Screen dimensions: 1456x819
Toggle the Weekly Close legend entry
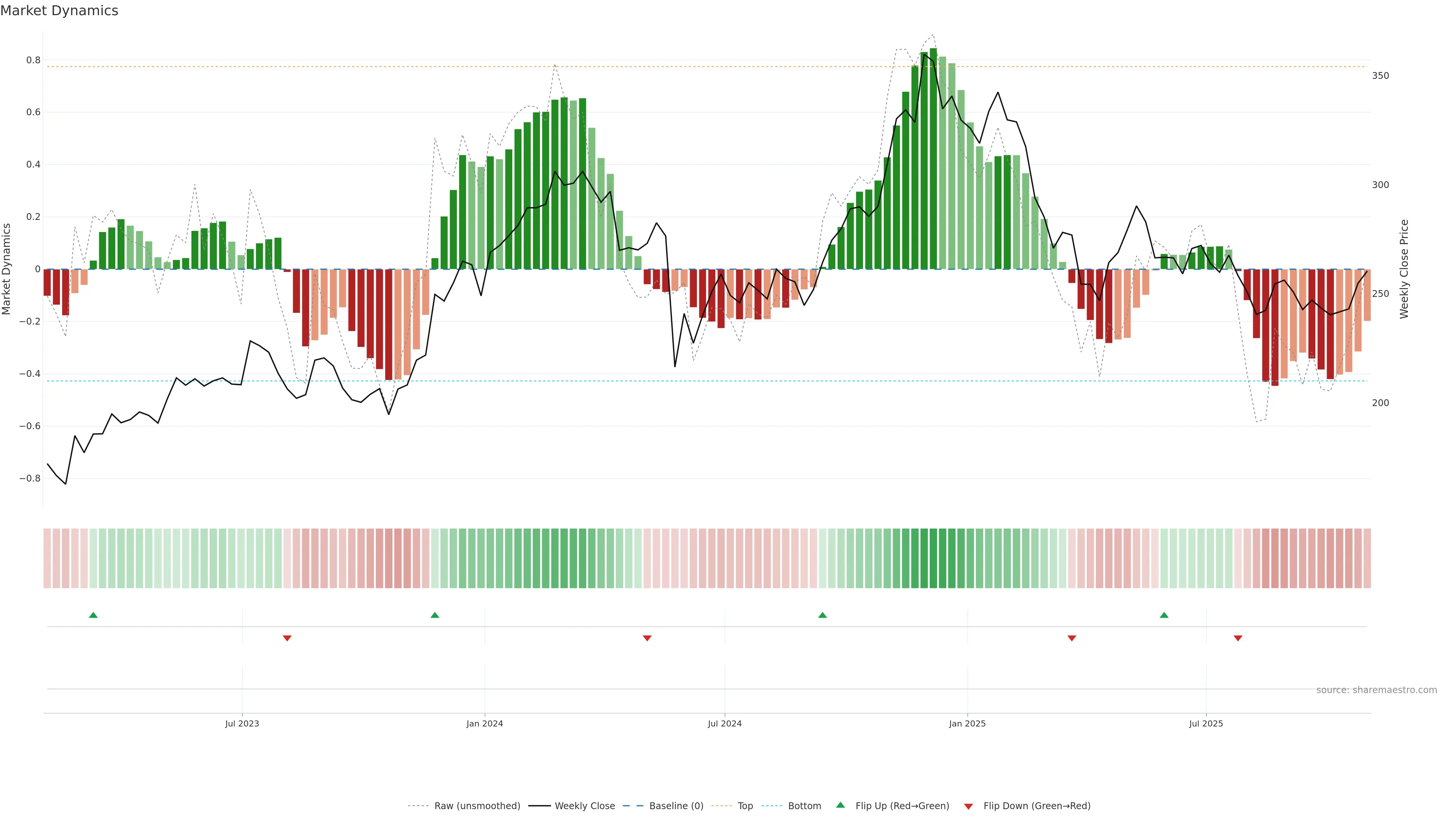tap(584, 806)
